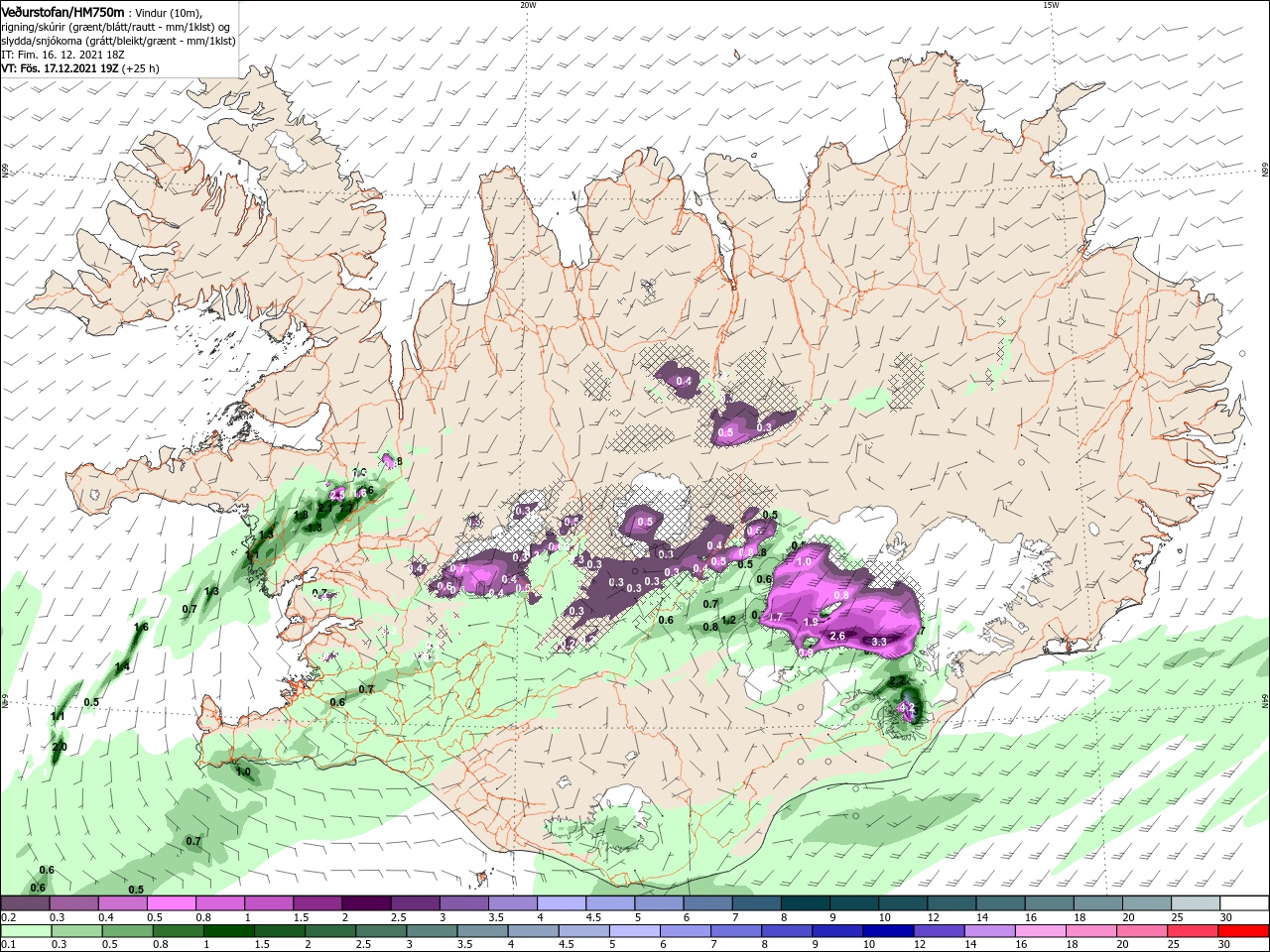Pick snow scale swatch between 0.4 and 0.5
Image resolution: width=1270 pixels, height=952 pixels.
click(122, 902)
